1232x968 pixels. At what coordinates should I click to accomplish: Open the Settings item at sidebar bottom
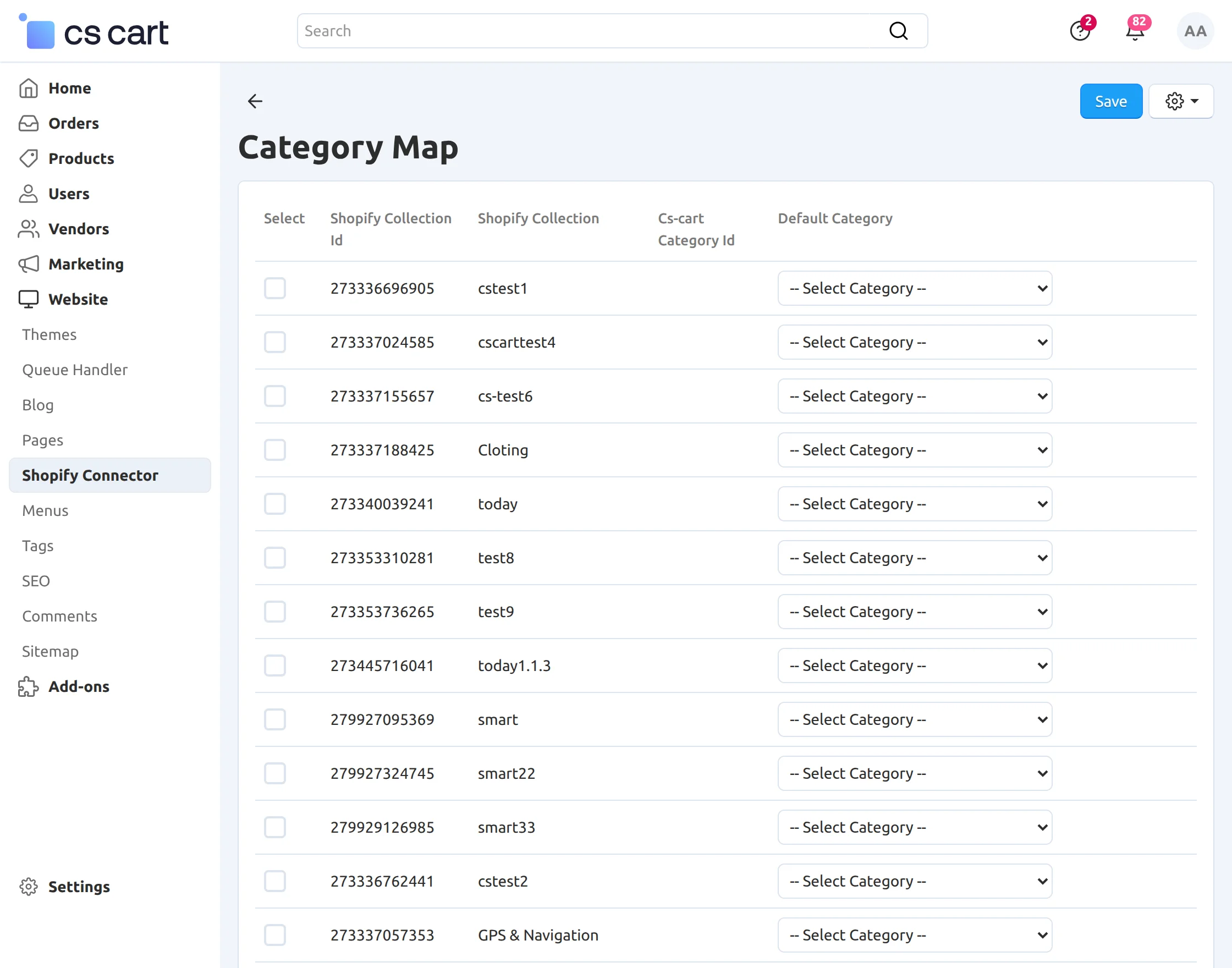click(79, 887)
